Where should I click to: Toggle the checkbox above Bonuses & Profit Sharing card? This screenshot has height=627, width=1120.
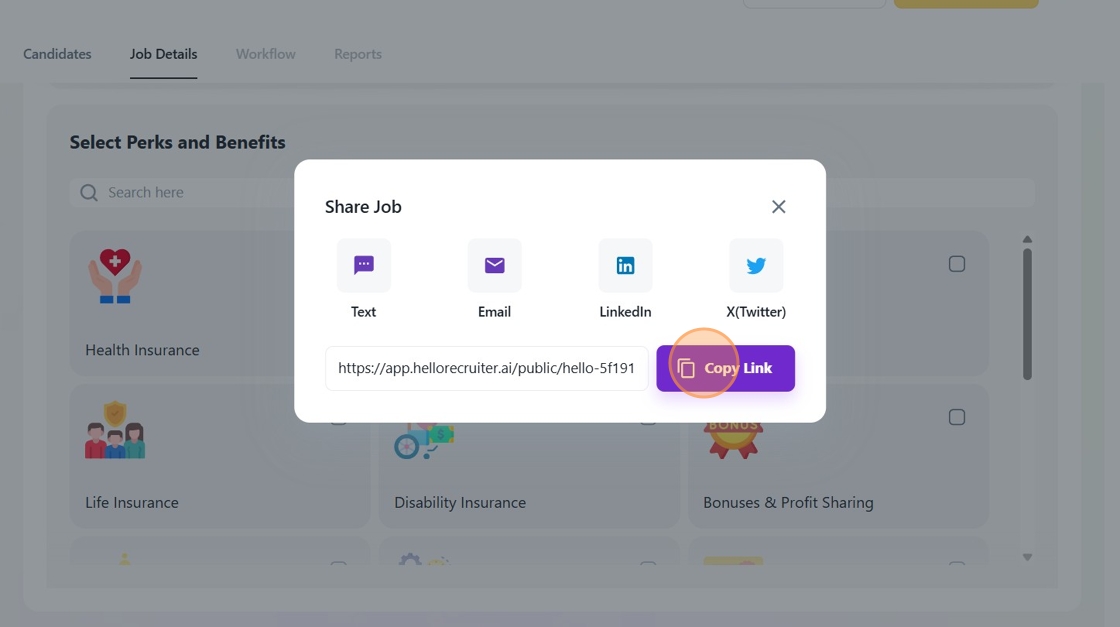[957, 264]
